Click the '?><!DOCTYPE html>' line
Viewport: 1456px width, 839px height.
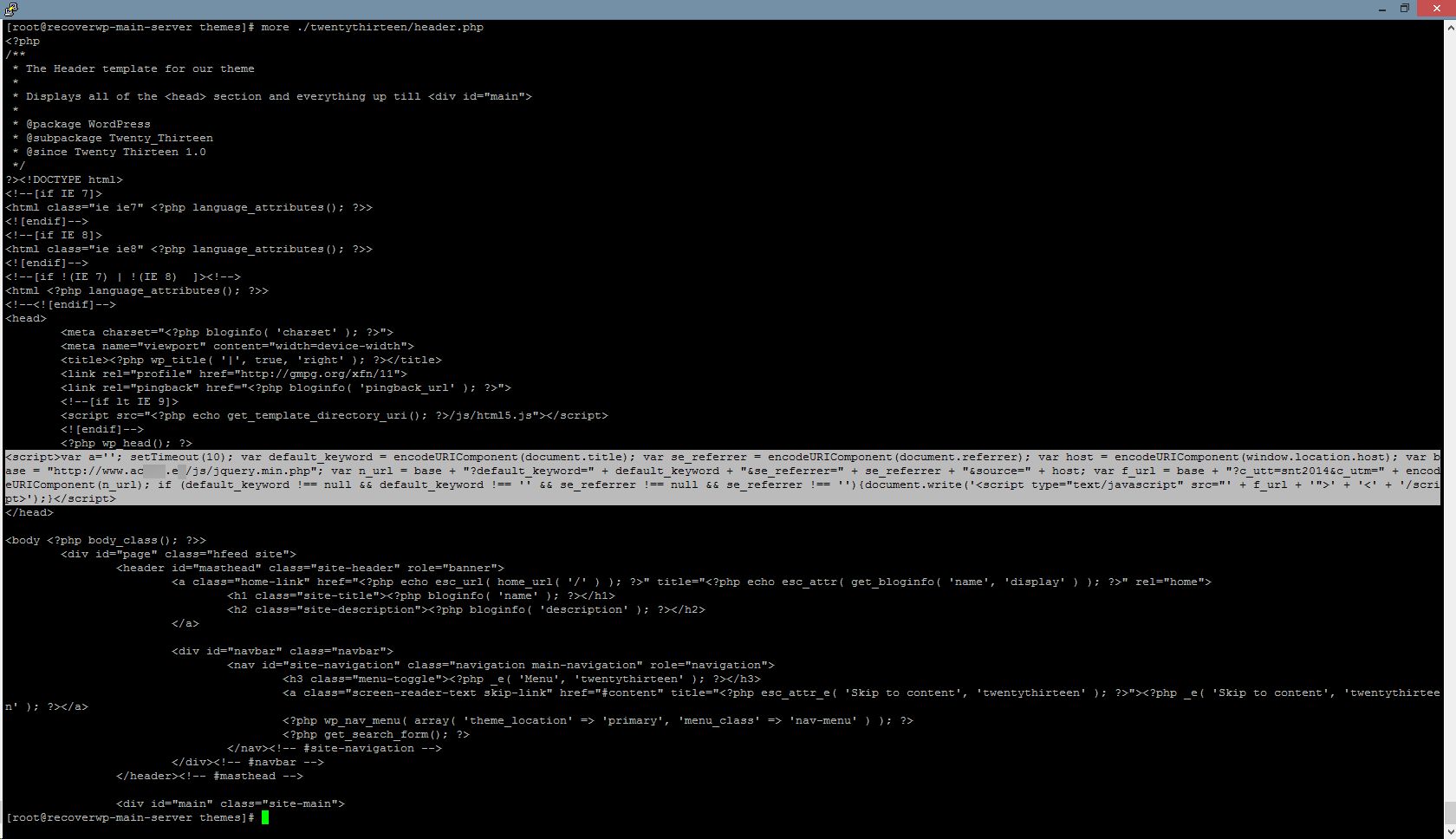(x=64, y=179)
